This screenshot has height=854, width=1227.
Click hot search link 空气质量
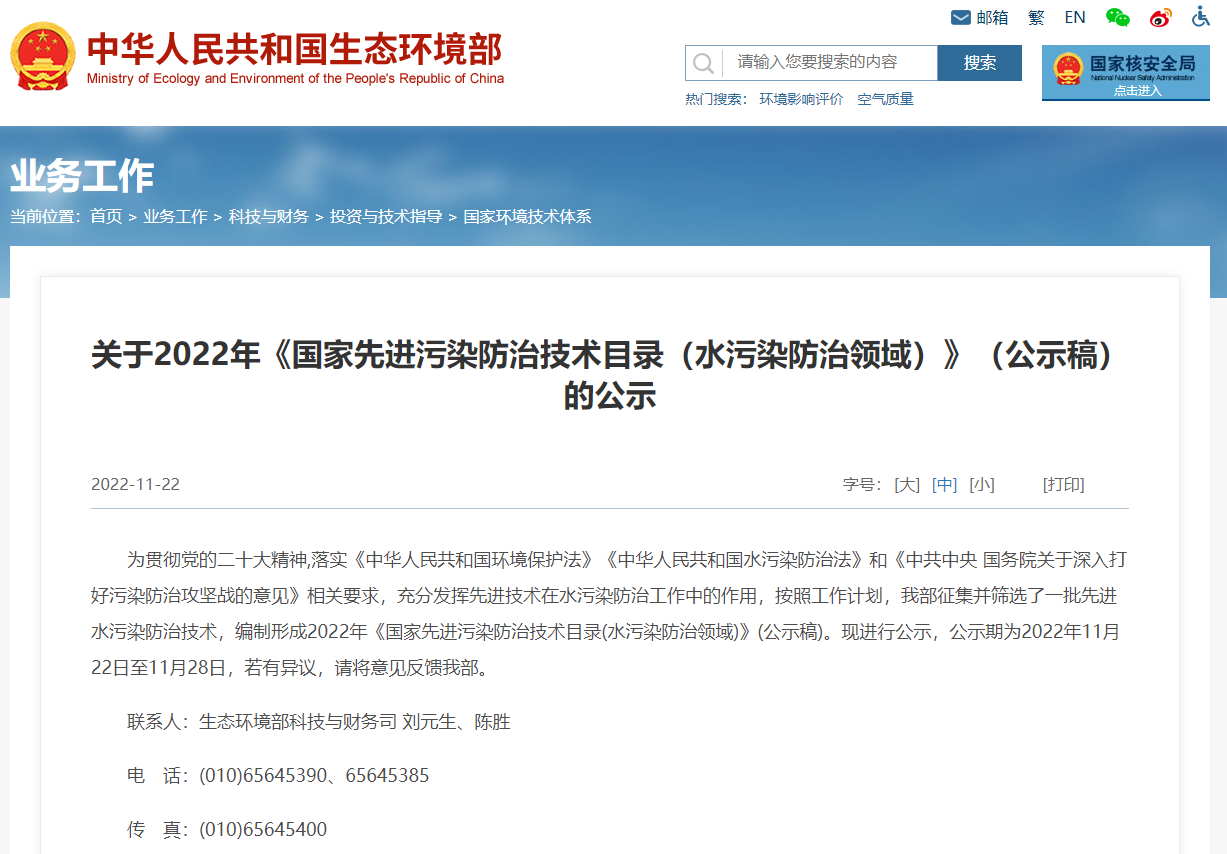pyautogui.click(x=885, y=99)
